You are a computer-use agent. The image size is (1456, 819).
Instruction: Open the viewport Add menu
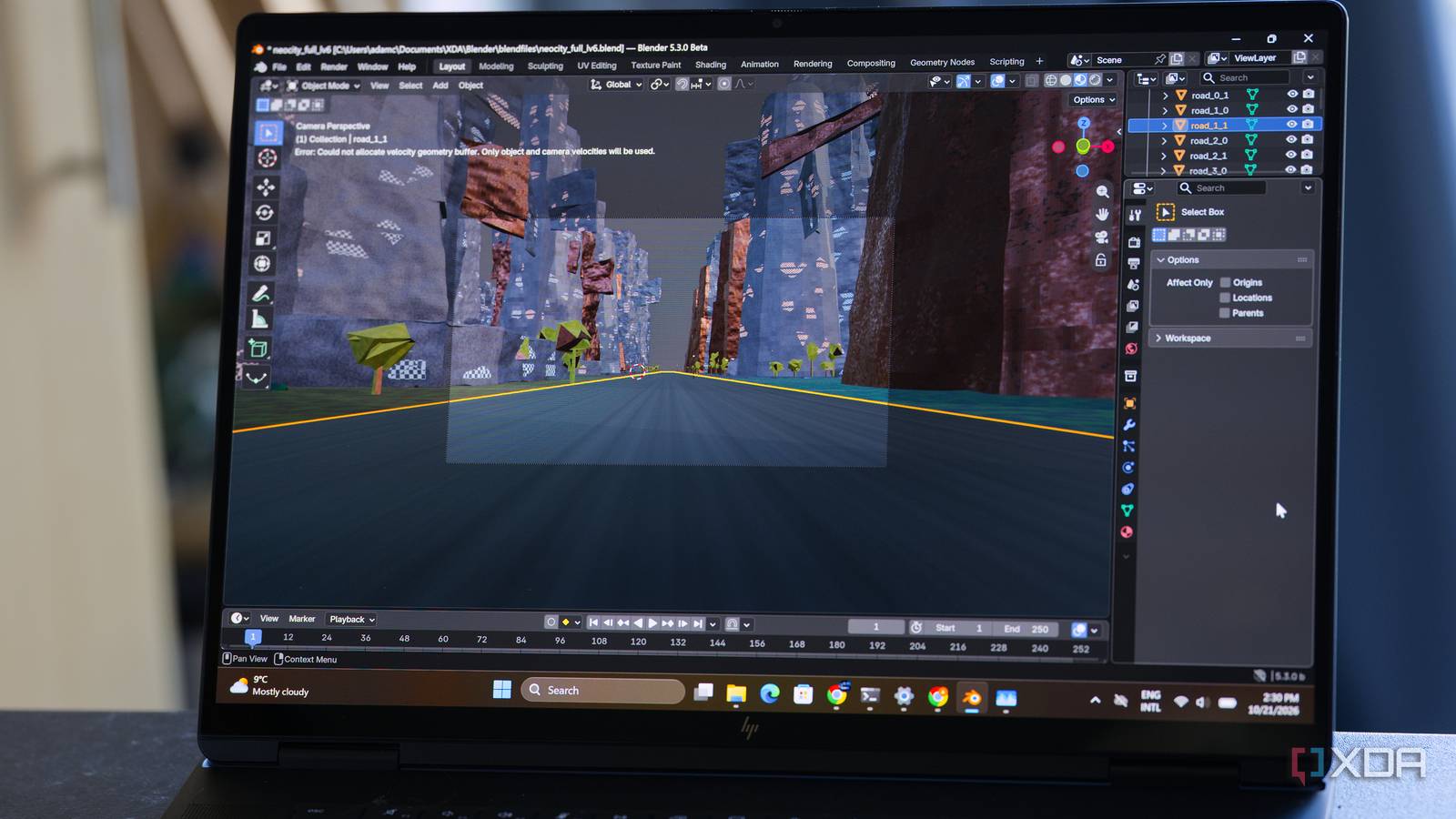[440, 86]
